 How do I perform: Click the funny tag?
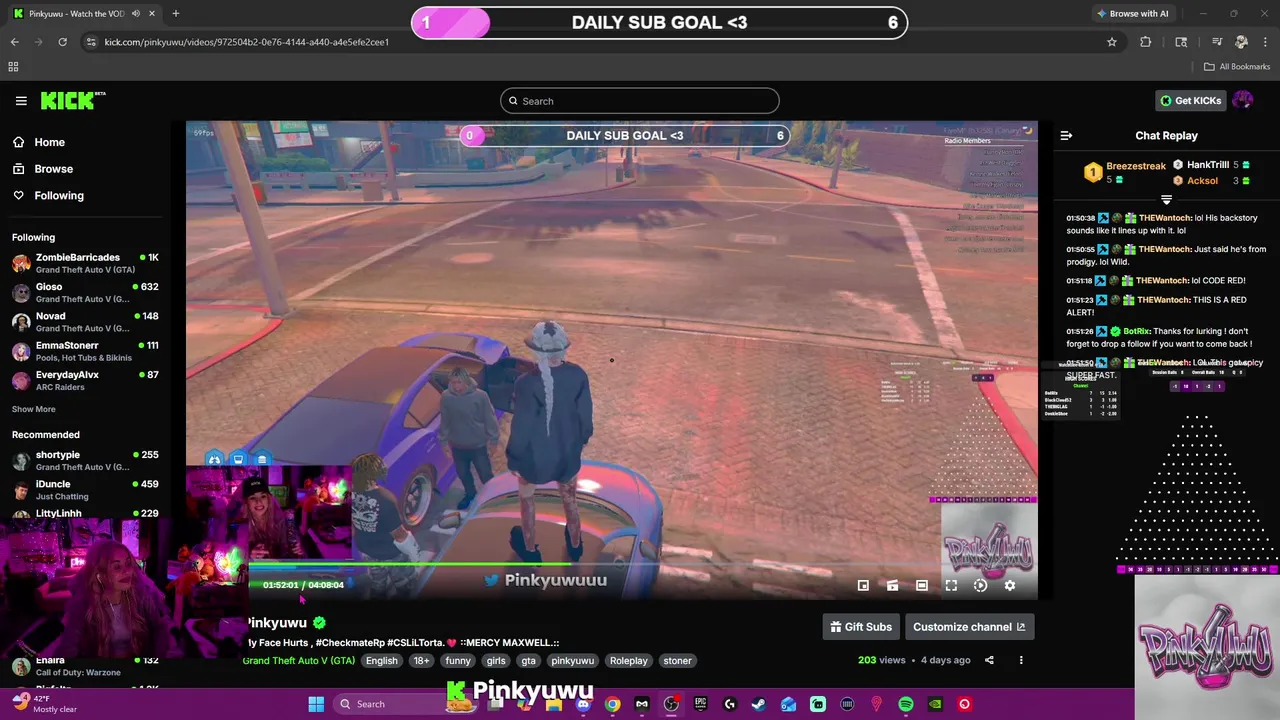point(458,661)
